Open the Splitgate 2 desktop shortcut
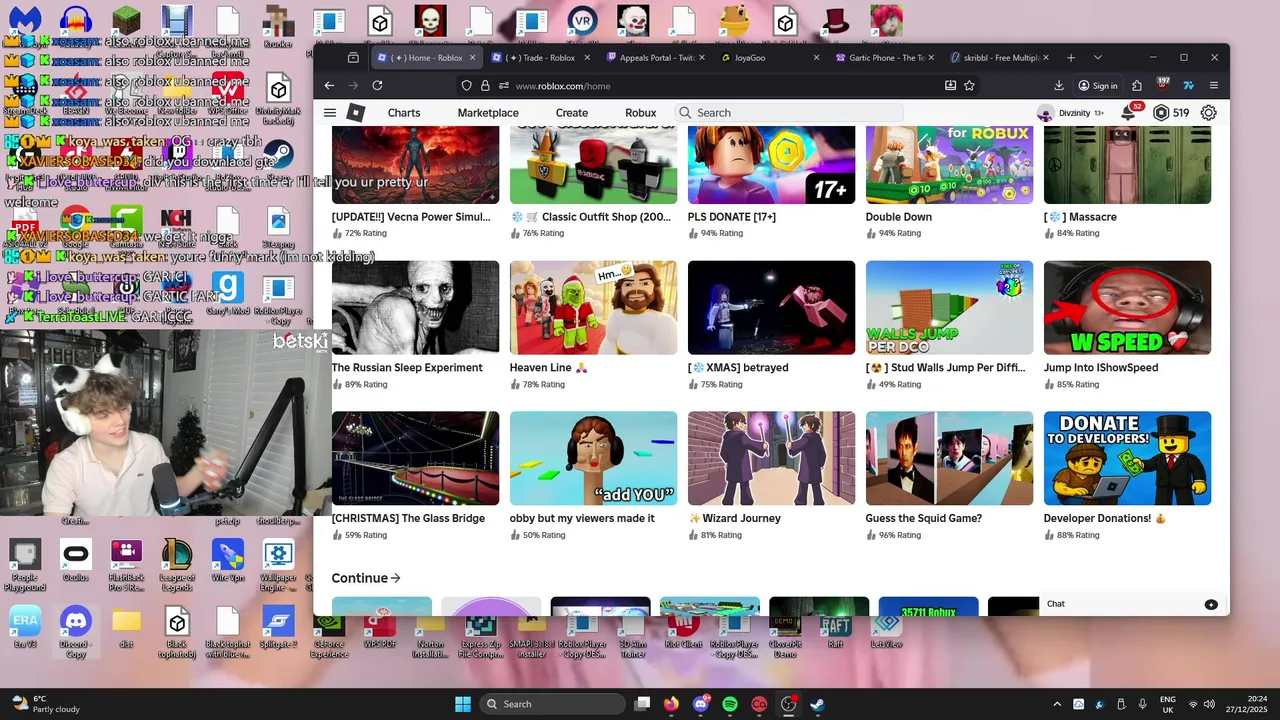 (278, 627)
